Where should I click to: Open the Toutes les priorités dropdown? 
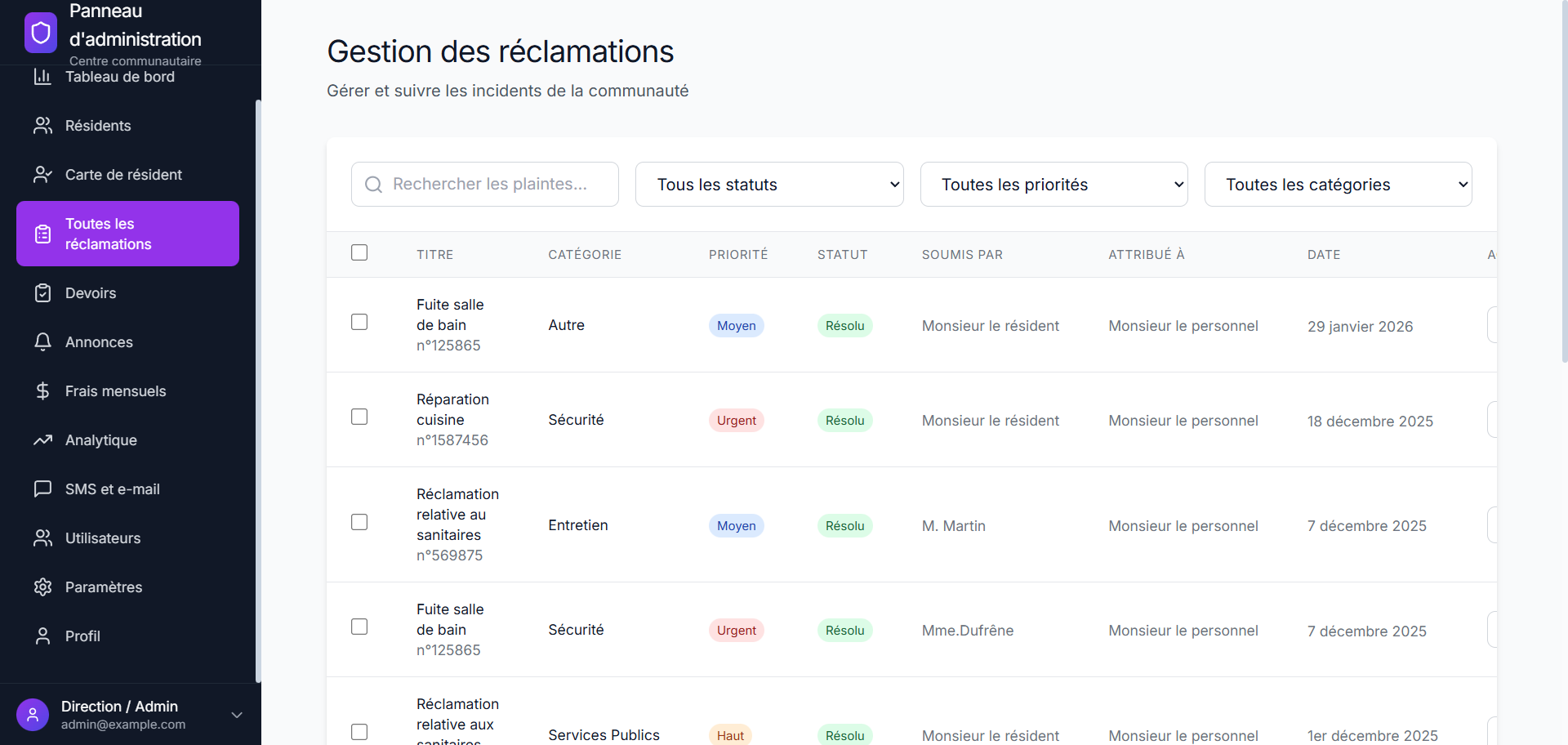(x=1053, y=184)
